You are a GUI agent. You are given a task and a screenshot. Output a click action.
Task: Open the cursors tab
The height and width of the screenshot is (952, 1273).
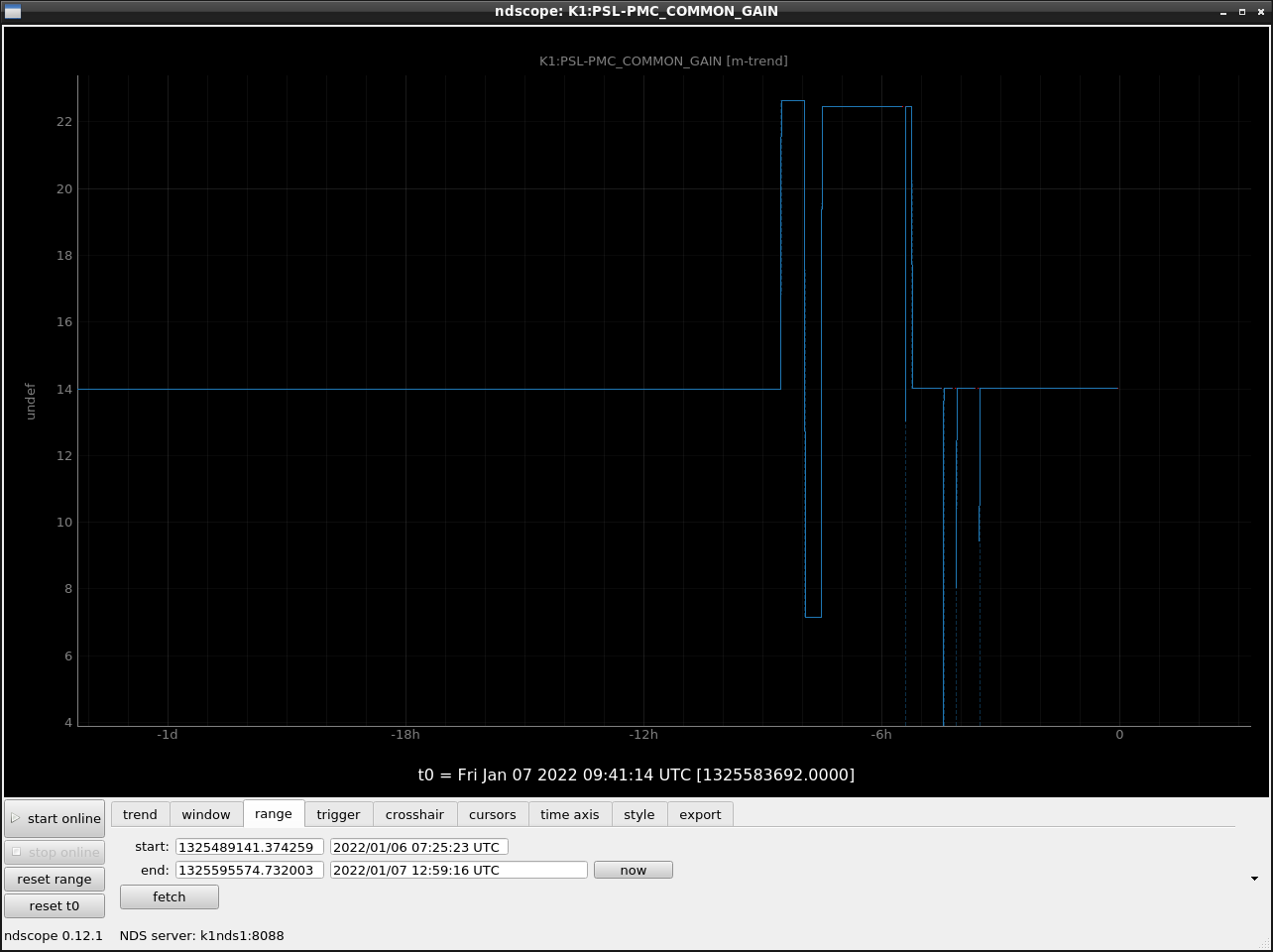pos(493,814)
